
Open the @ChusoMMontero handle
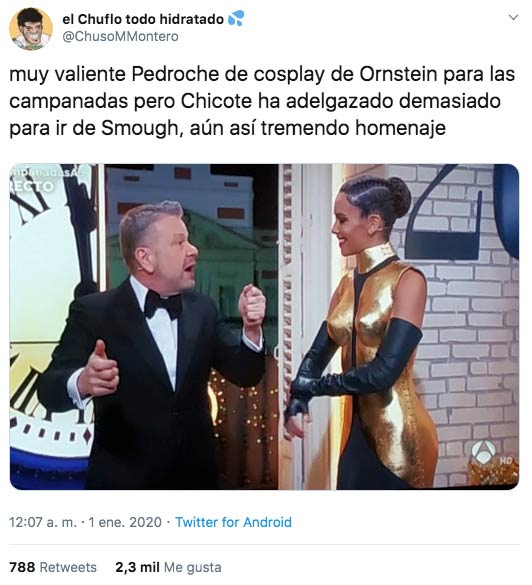tap(121, 37)
